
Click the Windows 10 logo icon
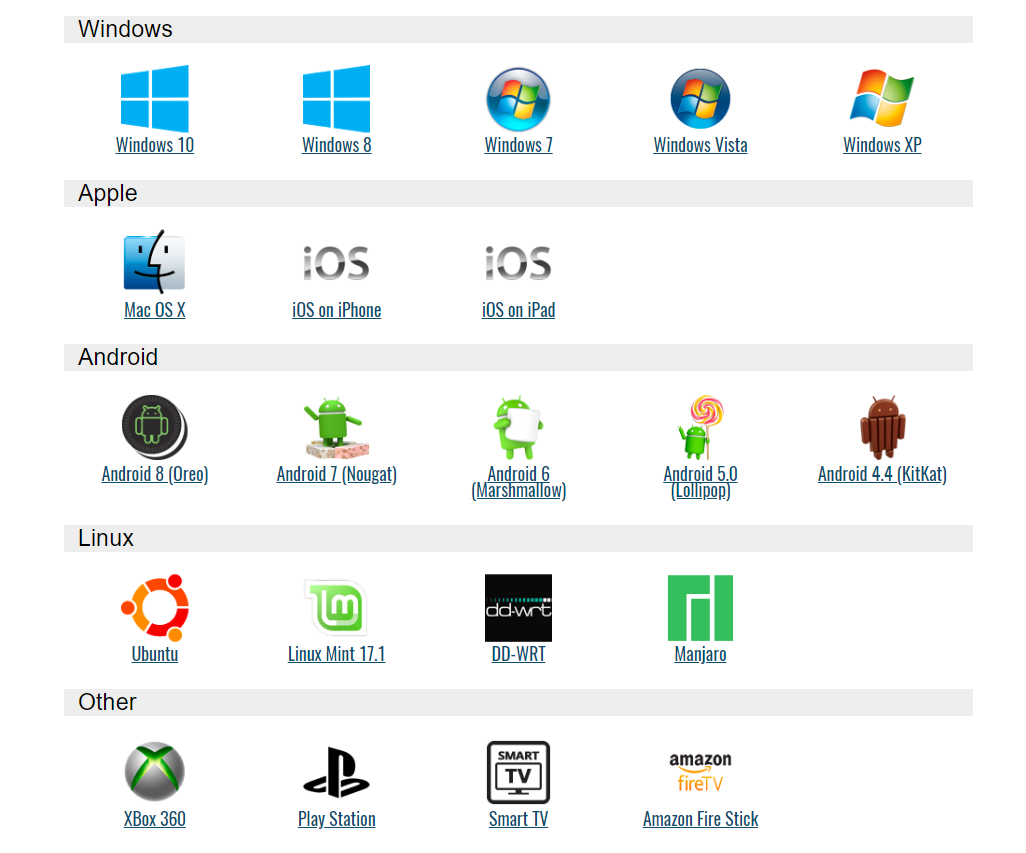pyautogui.click(x=154, y=99)
